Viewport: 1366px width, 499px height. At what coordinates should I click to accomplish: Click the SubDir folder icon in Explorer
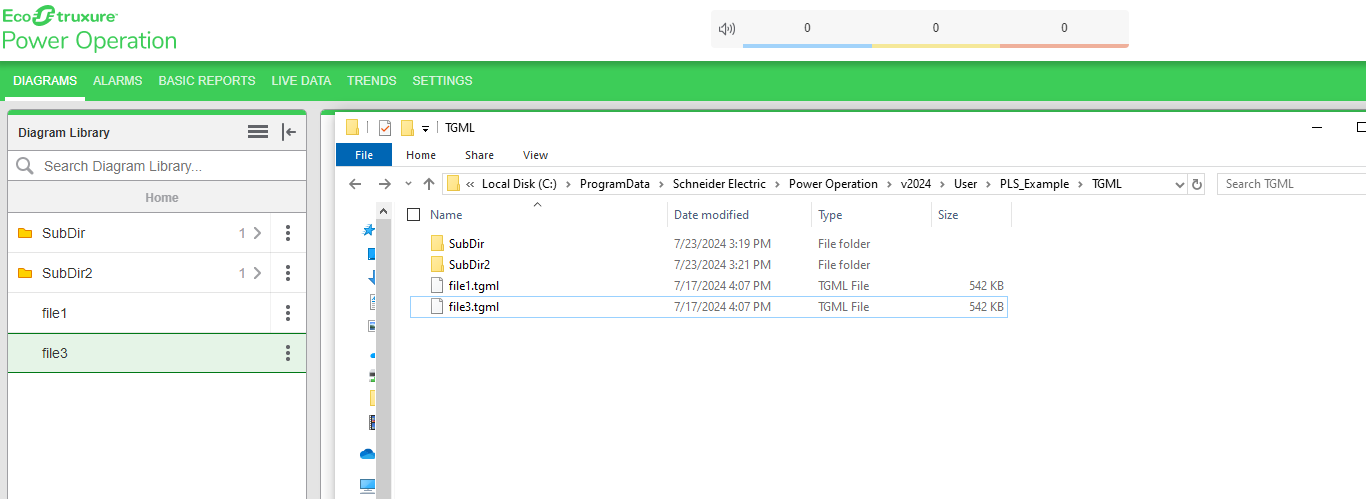pos(437,243)
